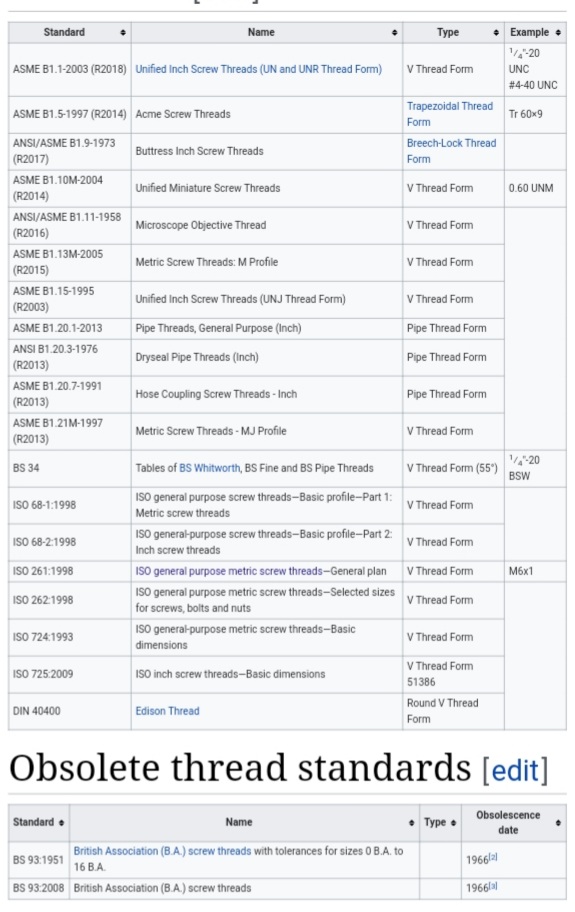The width and height of the screenshot is (575, 912).
Task: Click Pipe Threads, General Purpose (Inch) cell
Action: (267, 329)
